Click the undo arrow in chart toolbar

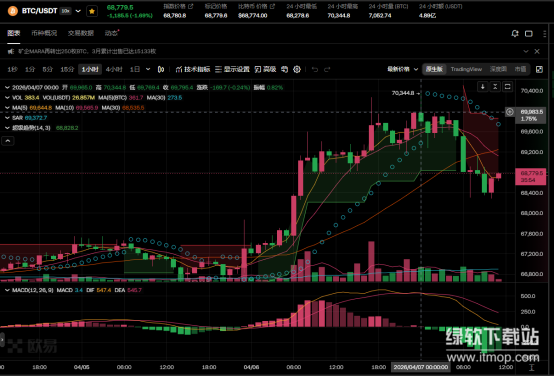click(x=315, y=69)
